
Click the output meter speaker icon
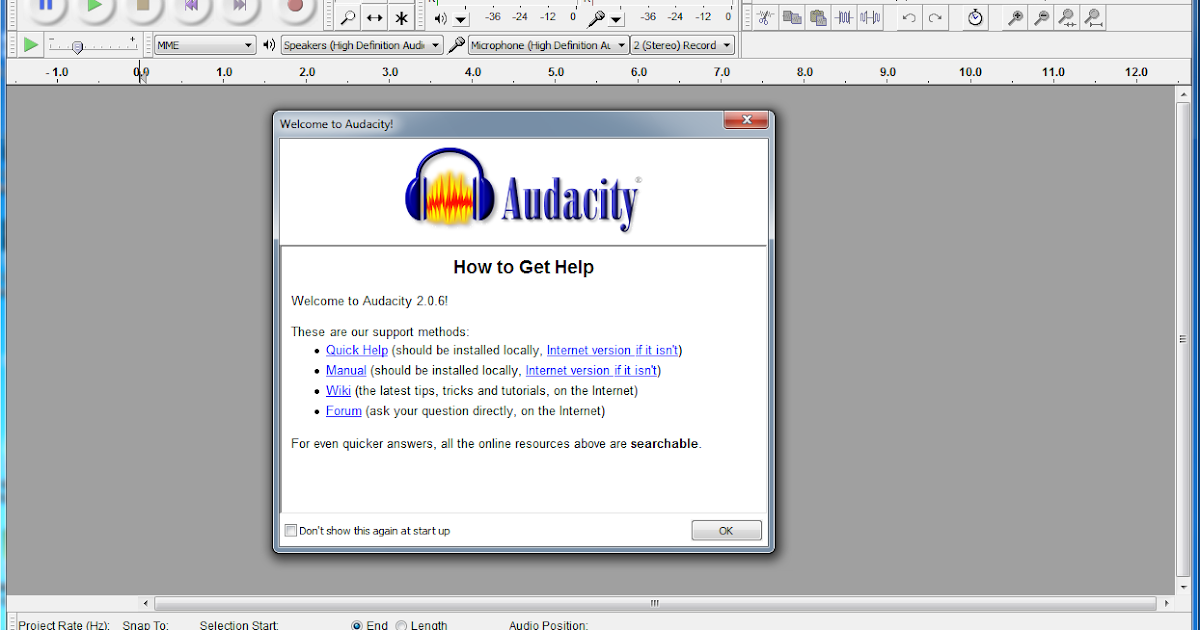[441, 18]
